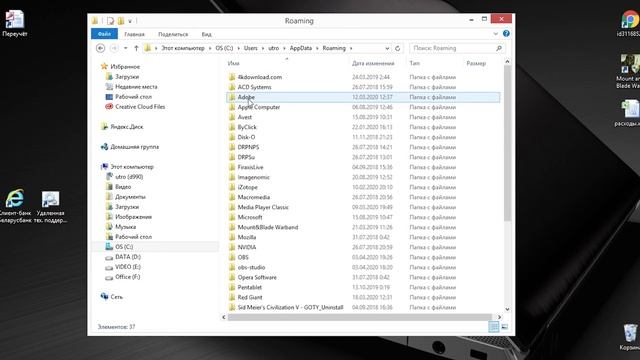Select the Adobe folder icon

[232, 97]
